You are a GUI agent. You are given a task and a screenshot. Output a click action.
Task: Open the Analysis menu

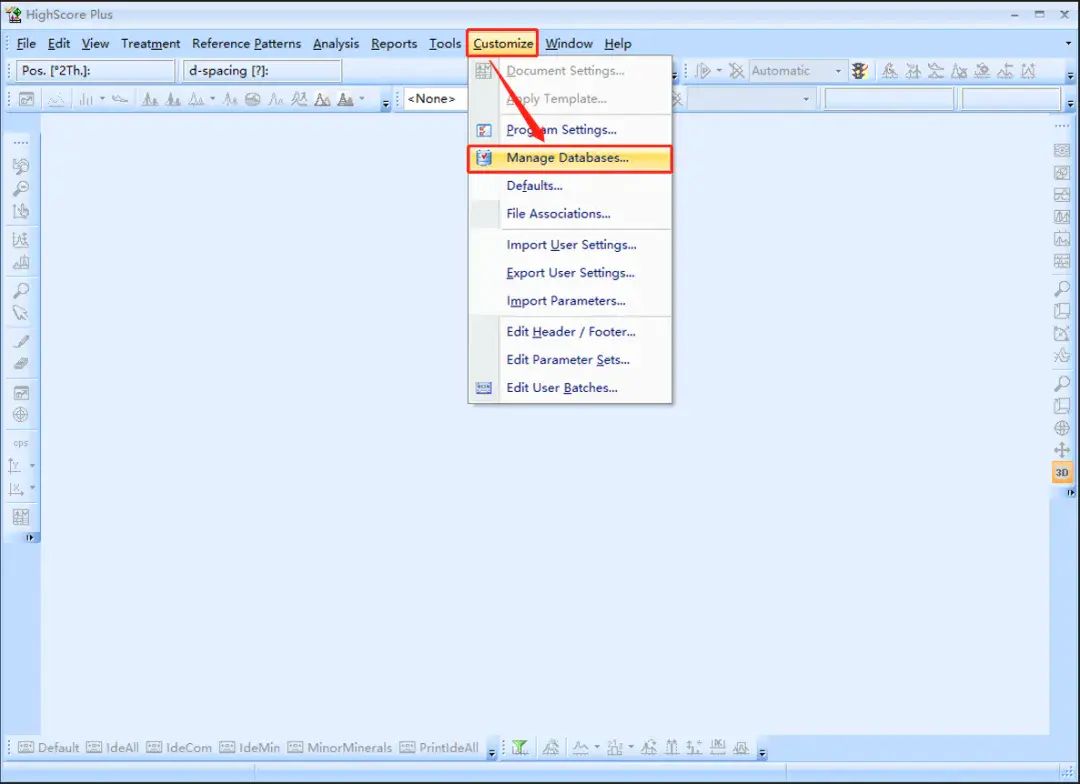pos(336,43)
